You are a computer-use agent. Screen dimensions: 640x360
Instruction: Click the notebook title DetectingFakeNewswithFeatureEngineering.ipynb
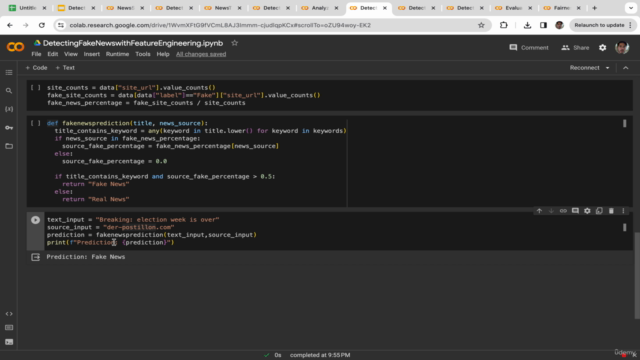(x=133, y=43)
